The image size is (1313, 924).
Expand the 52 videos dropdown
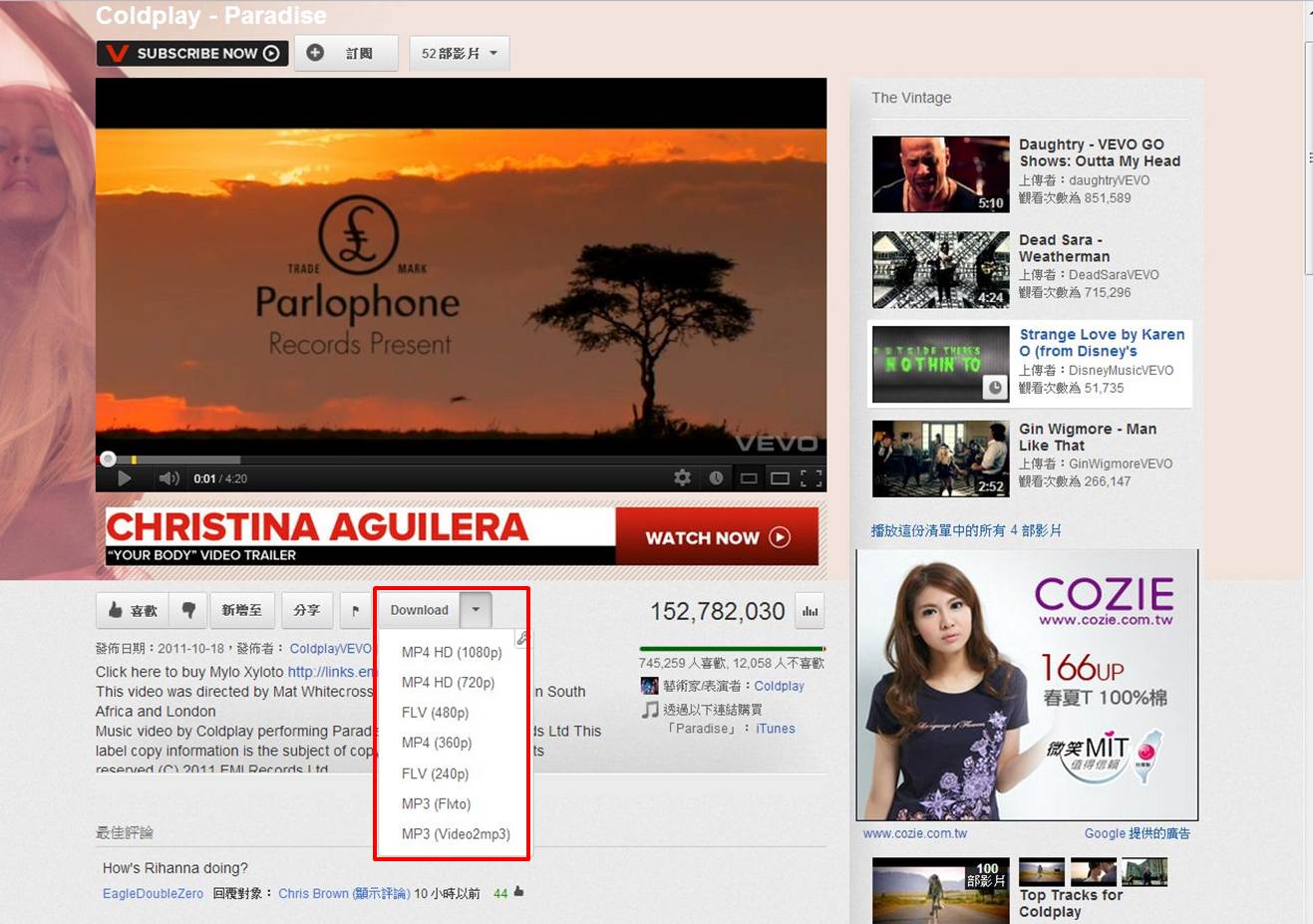[459, 53]
